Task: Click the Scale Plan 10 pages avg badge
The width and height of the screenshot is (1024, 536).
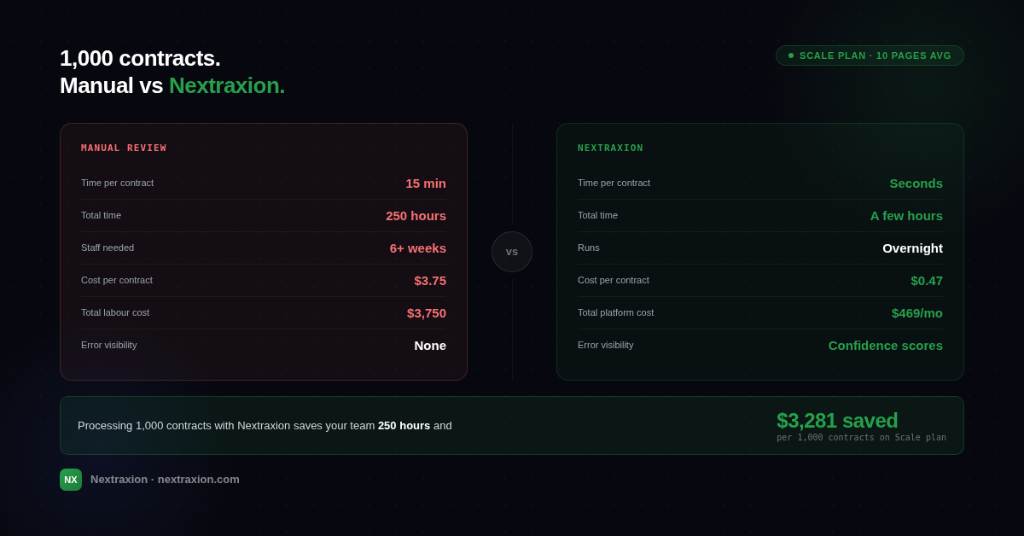Action: pos(869,55)
